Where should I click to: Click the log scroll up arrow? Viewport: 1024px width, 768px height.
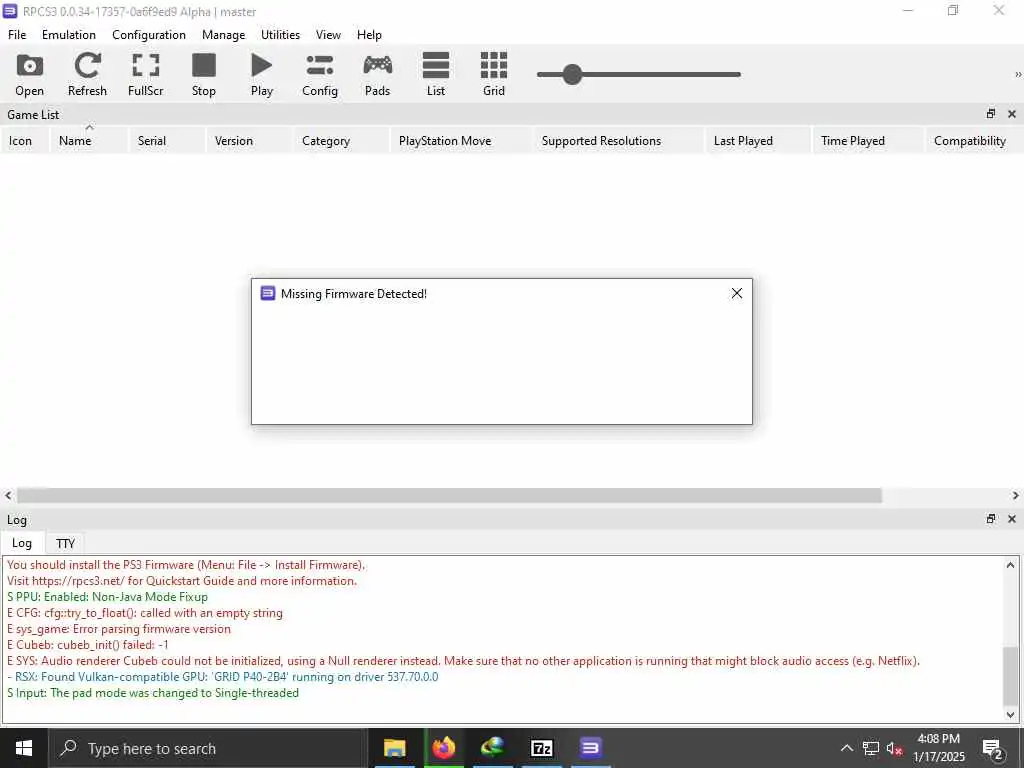pyautogui.click(x=1010, y=565)
